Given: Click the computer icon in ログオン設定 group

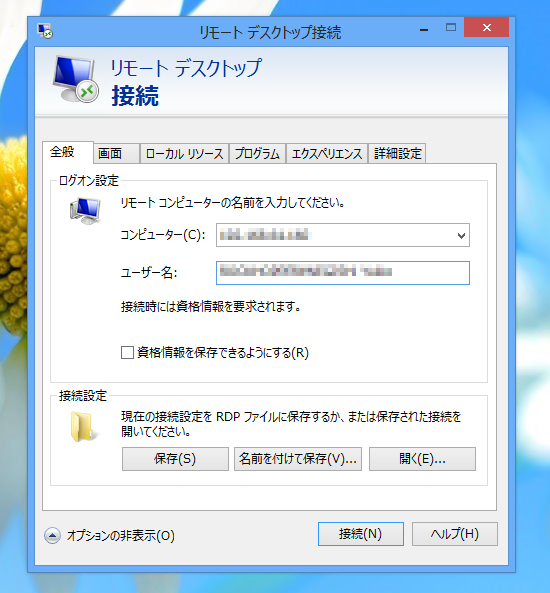Looking at the screenshot, I should (85, 211).
